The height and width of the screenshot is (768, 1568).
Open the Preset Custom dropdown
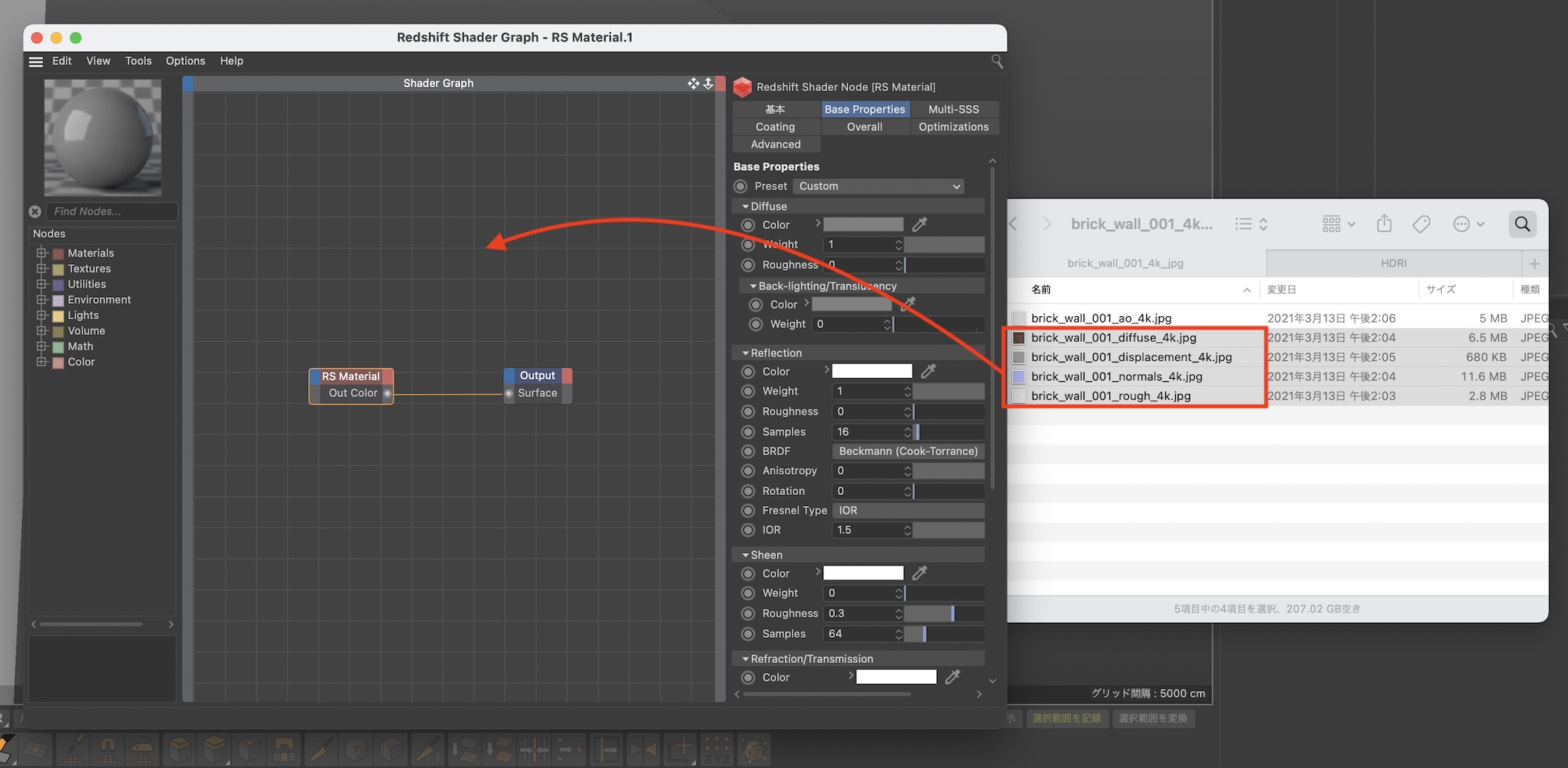(x=878, y=187)
